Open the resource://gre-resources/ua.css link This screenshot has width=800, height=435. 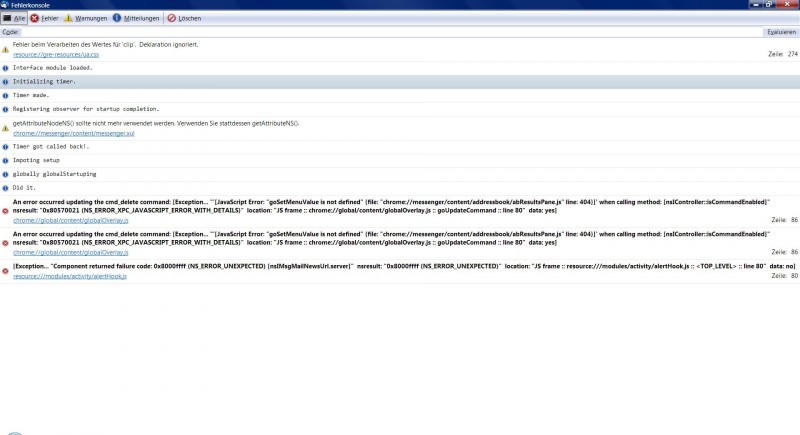pyautogui.click(x=55, y=54)
